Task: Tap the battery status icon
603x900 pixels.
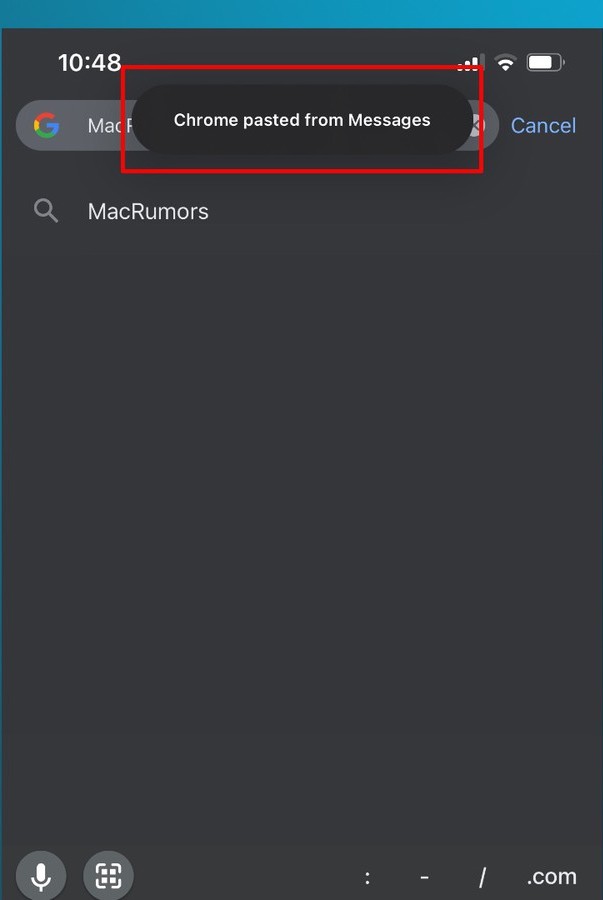Action: (x=545, y=63)
